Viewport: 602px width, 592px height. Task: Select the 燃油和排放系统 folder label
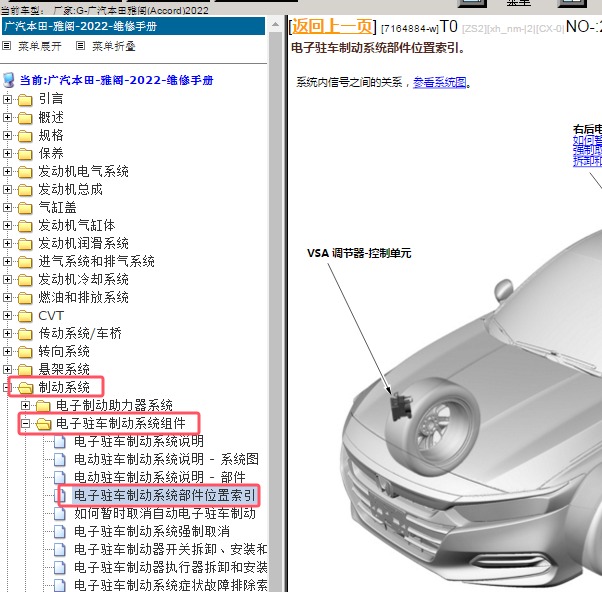click(x=83, y=298)
